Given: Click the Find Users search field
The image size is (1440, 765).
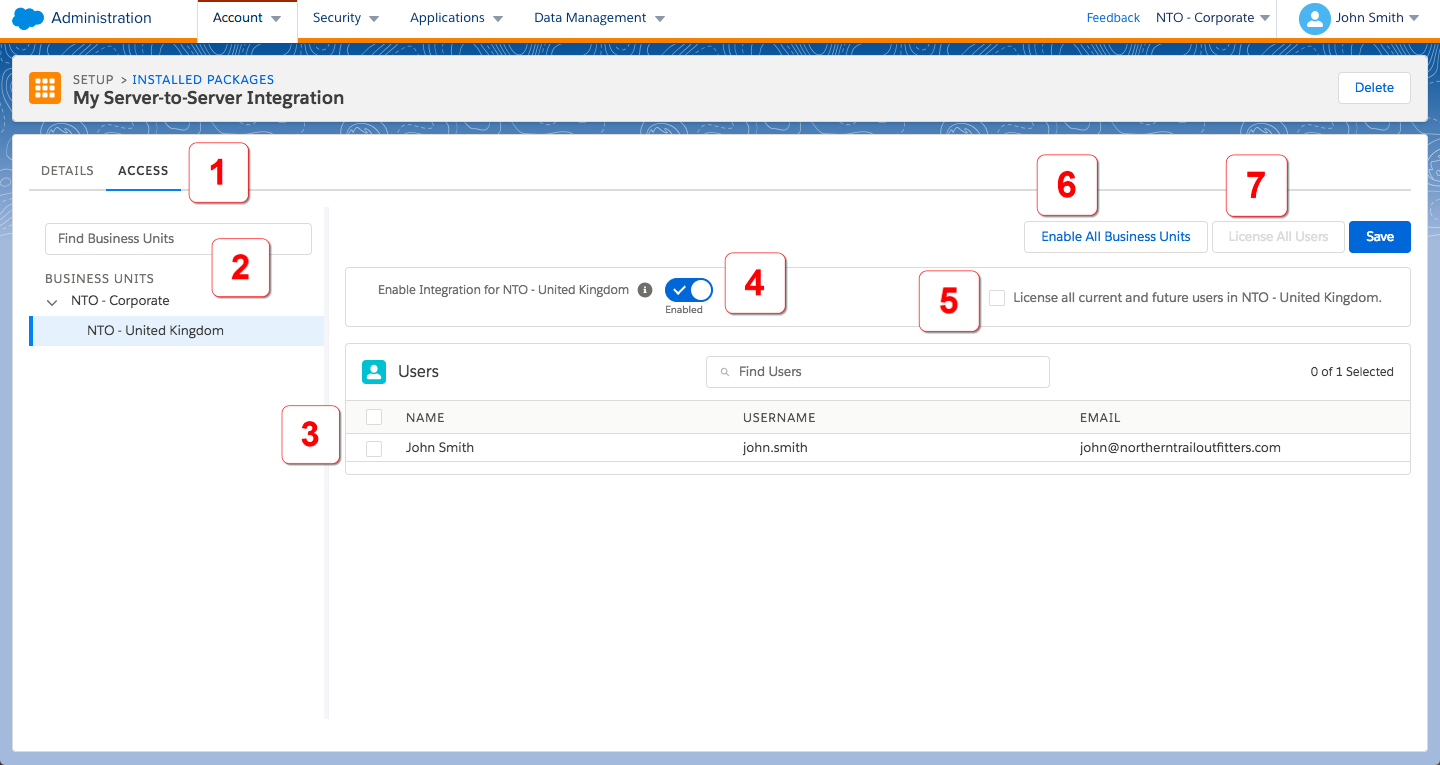Looking at the screenshot, I should (x=878, y=372).
